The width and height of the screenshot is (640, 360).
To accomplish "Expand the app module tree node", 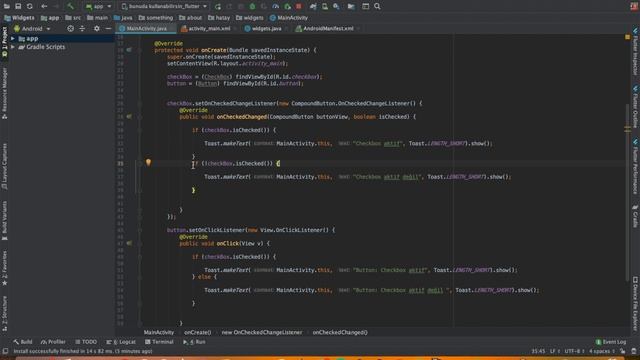I will (13, 38).
